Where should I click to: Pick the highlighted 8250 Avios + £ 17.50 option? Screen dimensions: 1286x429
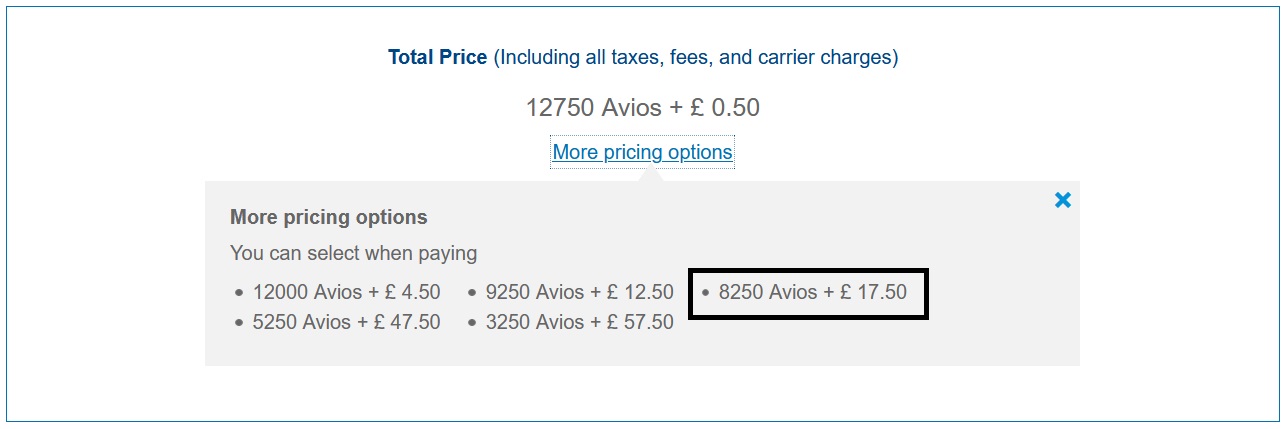[x=812, y=292]
